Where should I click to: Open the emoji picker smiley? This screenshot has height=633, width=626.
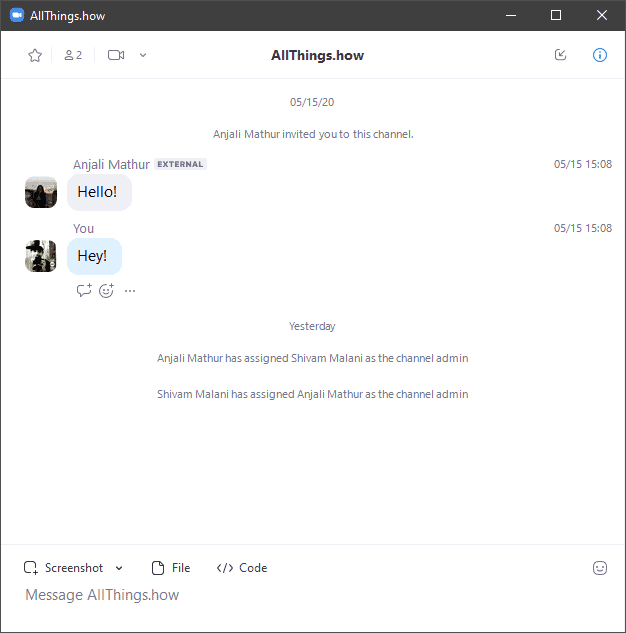click(x=600, y=568)
